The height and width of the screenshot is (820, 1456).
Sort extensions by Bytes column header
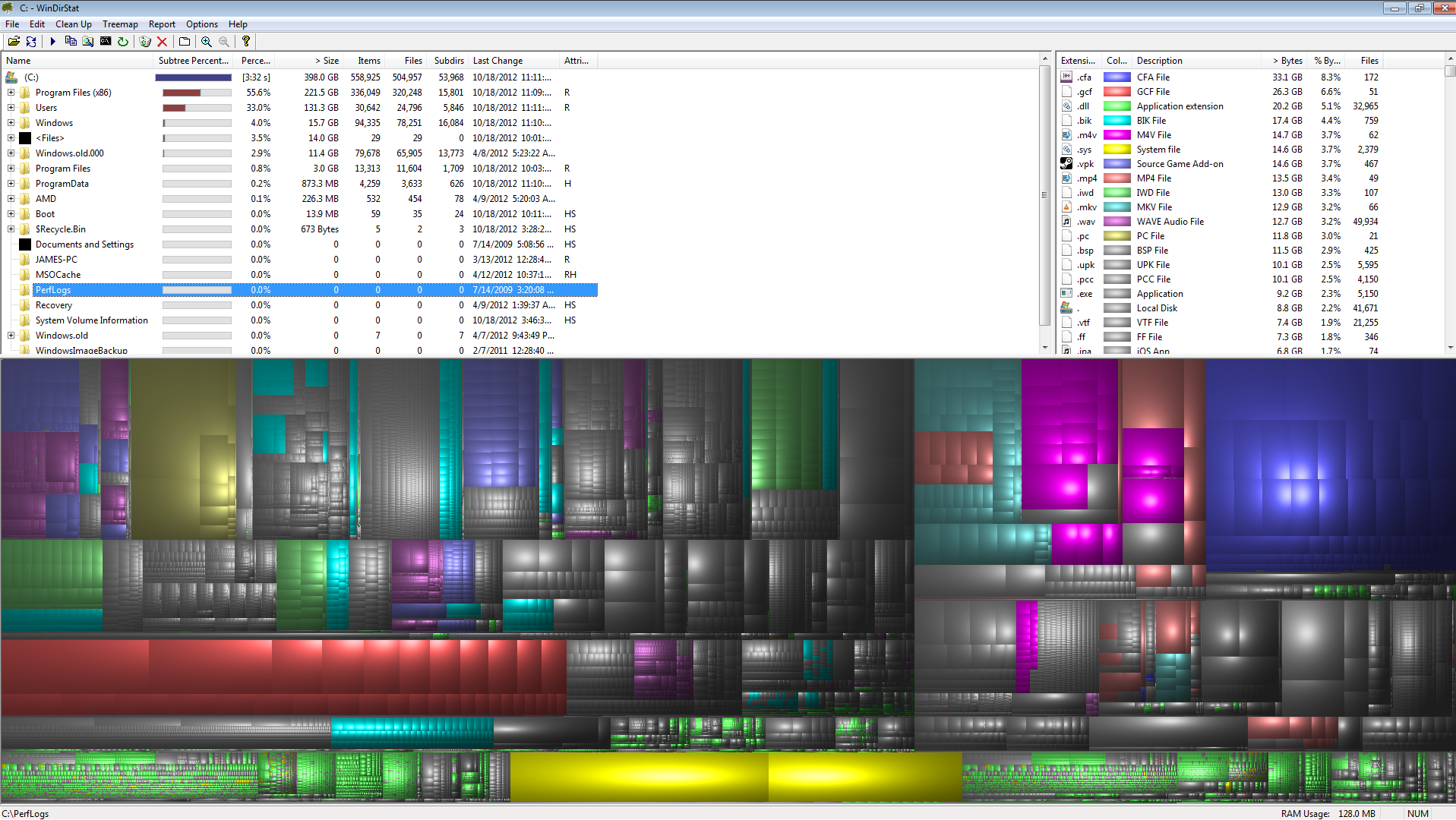[x=1283, y=61]
